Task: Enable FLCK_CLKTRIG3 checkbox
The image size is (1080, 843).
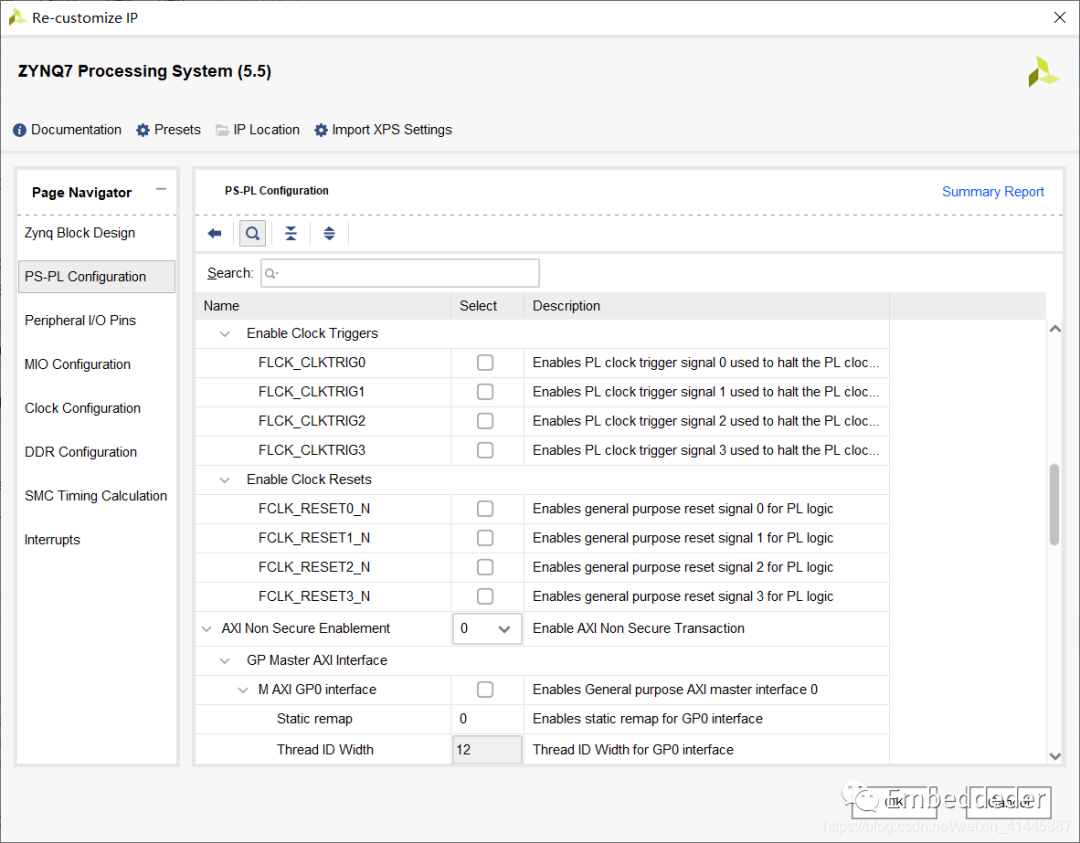Action: (x=485, y=450)
